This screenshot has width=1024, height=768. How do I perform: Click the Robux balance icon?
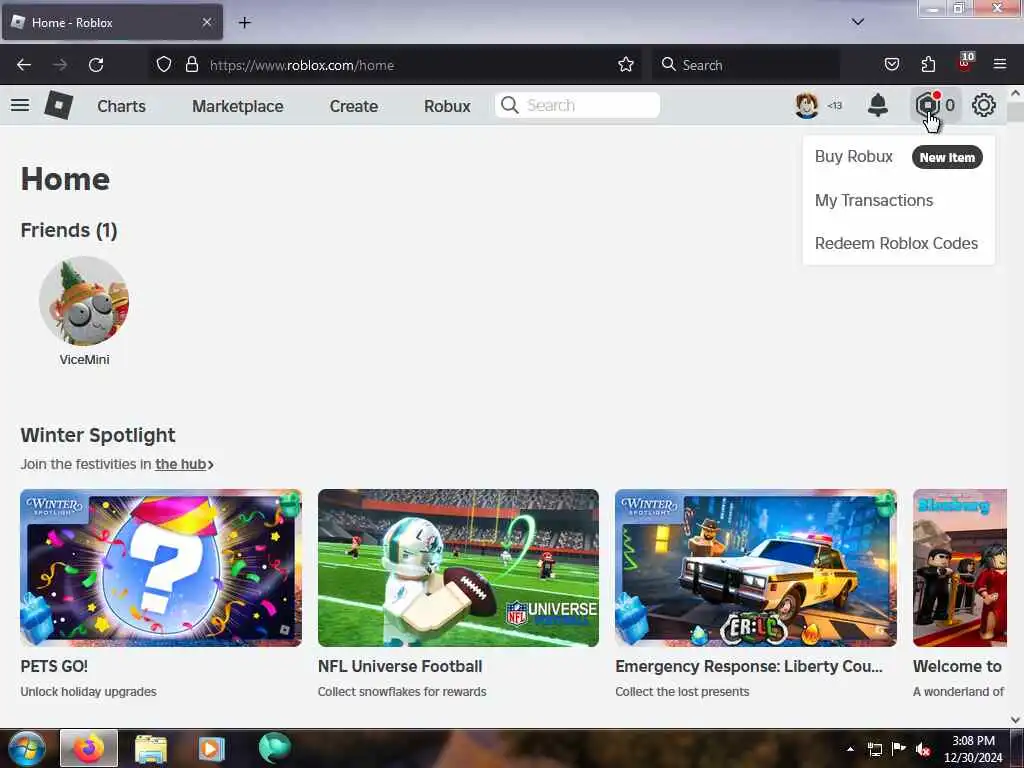coord(927,104)
